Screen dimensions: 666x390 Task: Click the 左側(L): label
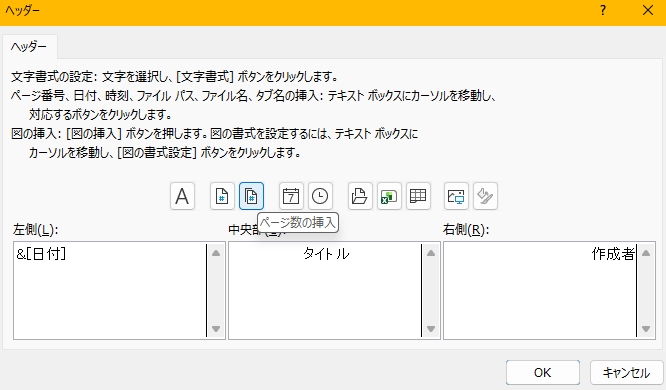[36, 230]
